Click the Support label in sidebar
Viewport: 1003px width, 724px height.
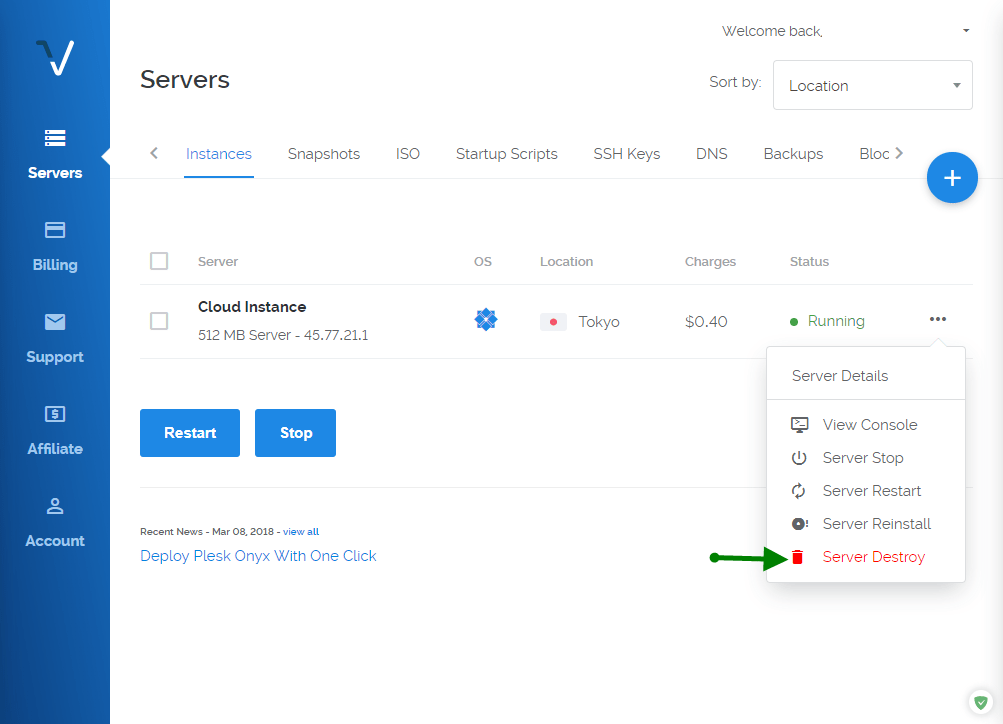coord(55,357)
